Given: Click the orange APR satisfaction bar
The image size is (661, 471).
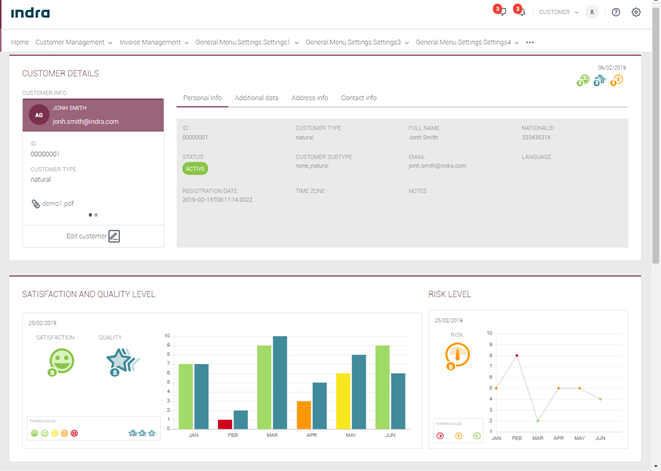Looking at the screenshot, I should pos(304,415).
